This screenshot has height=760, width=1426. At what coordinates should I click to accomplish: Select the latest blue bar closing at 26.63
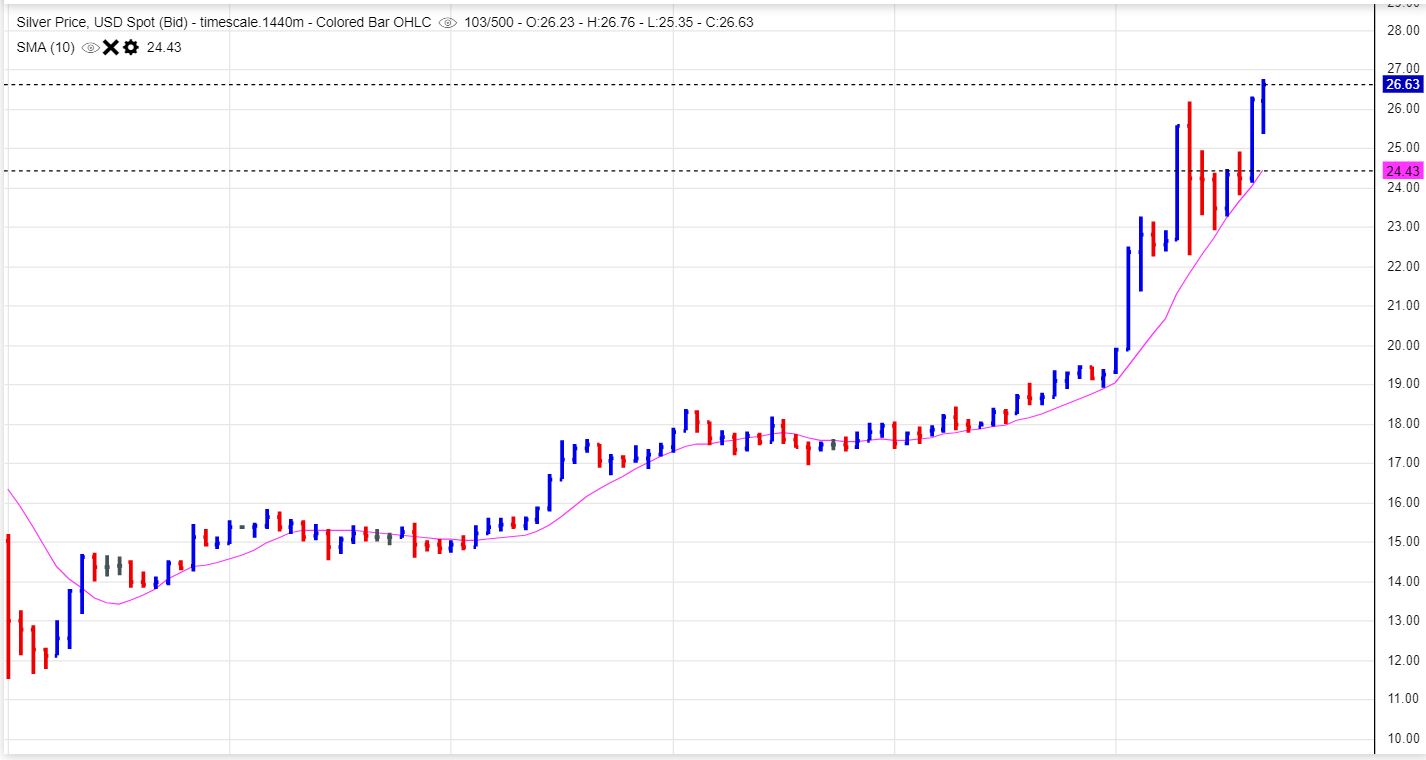[x=1263, y=106]
